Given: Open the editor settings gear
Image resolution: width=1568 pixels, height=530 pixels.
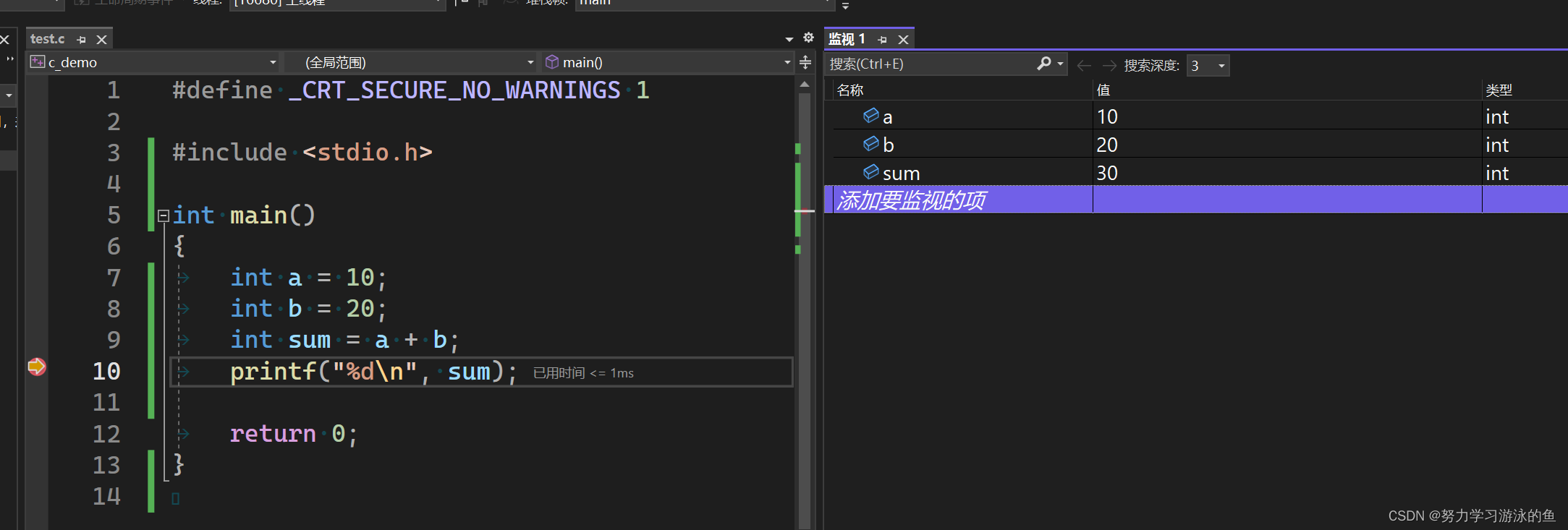Looking at the screenshot, I should 808,38.
